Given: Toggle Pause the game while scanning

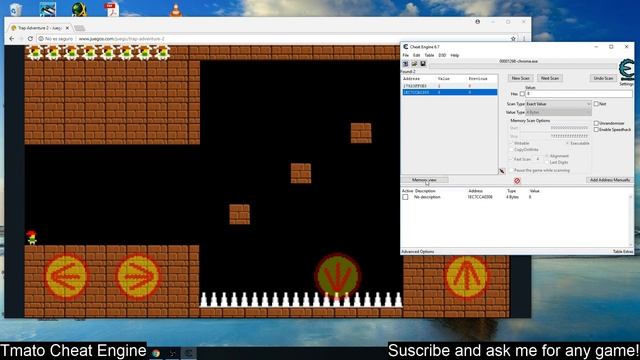Looking at the screenshot, I should (x=511, y=170).
